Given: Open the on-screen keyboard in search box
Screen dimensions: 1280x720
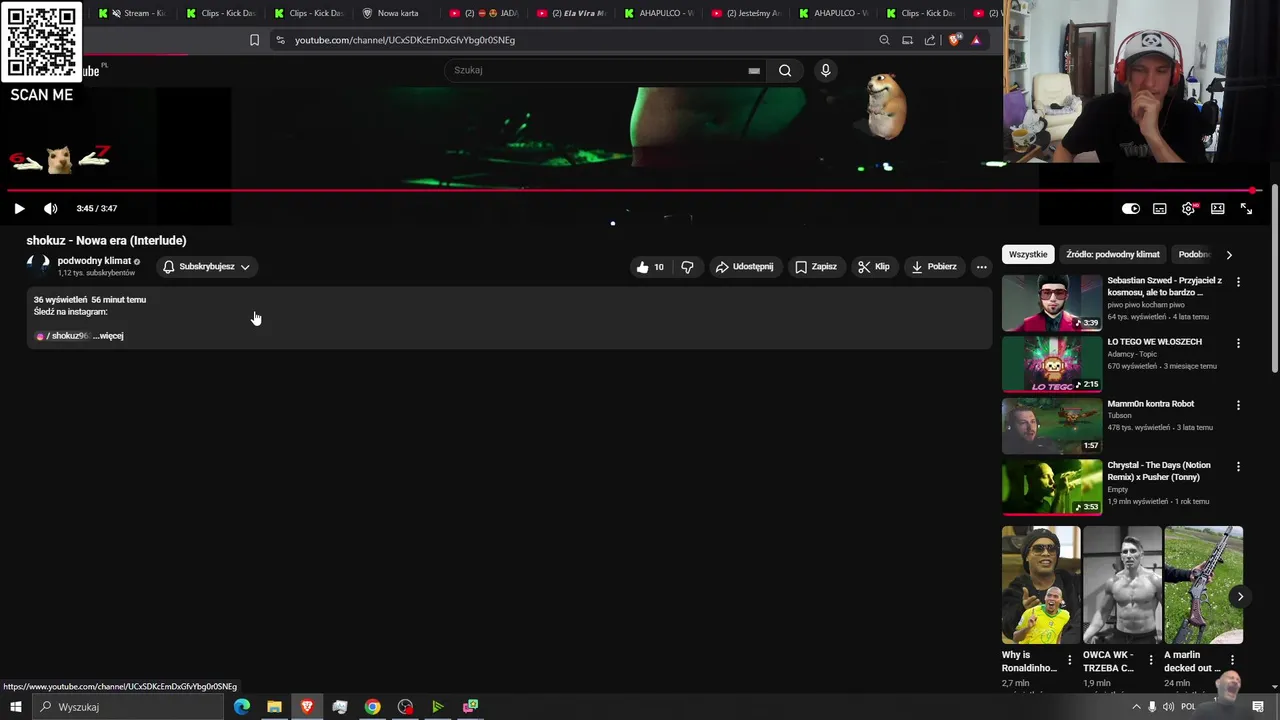Looking at the screenshot, I should [754, 71].
